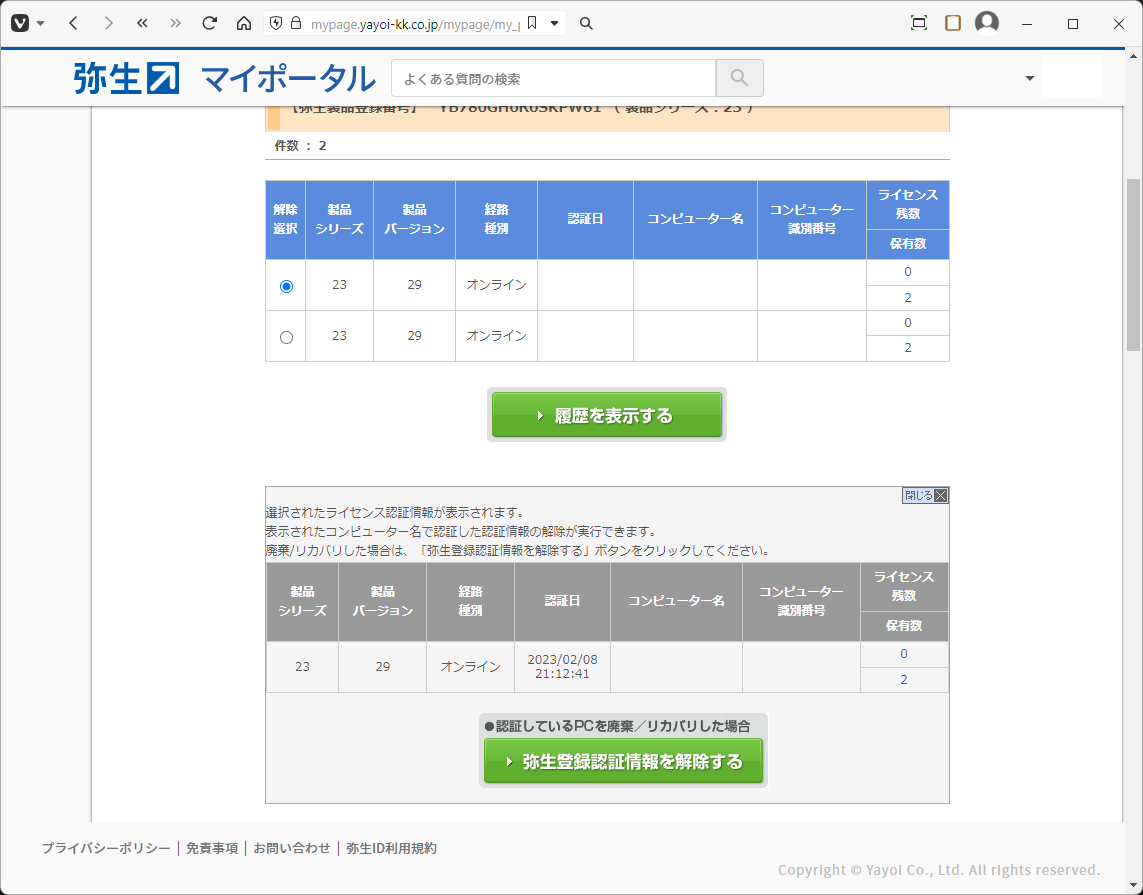
Task: Open the お問い合わせ link
Action: coord(292,848)
